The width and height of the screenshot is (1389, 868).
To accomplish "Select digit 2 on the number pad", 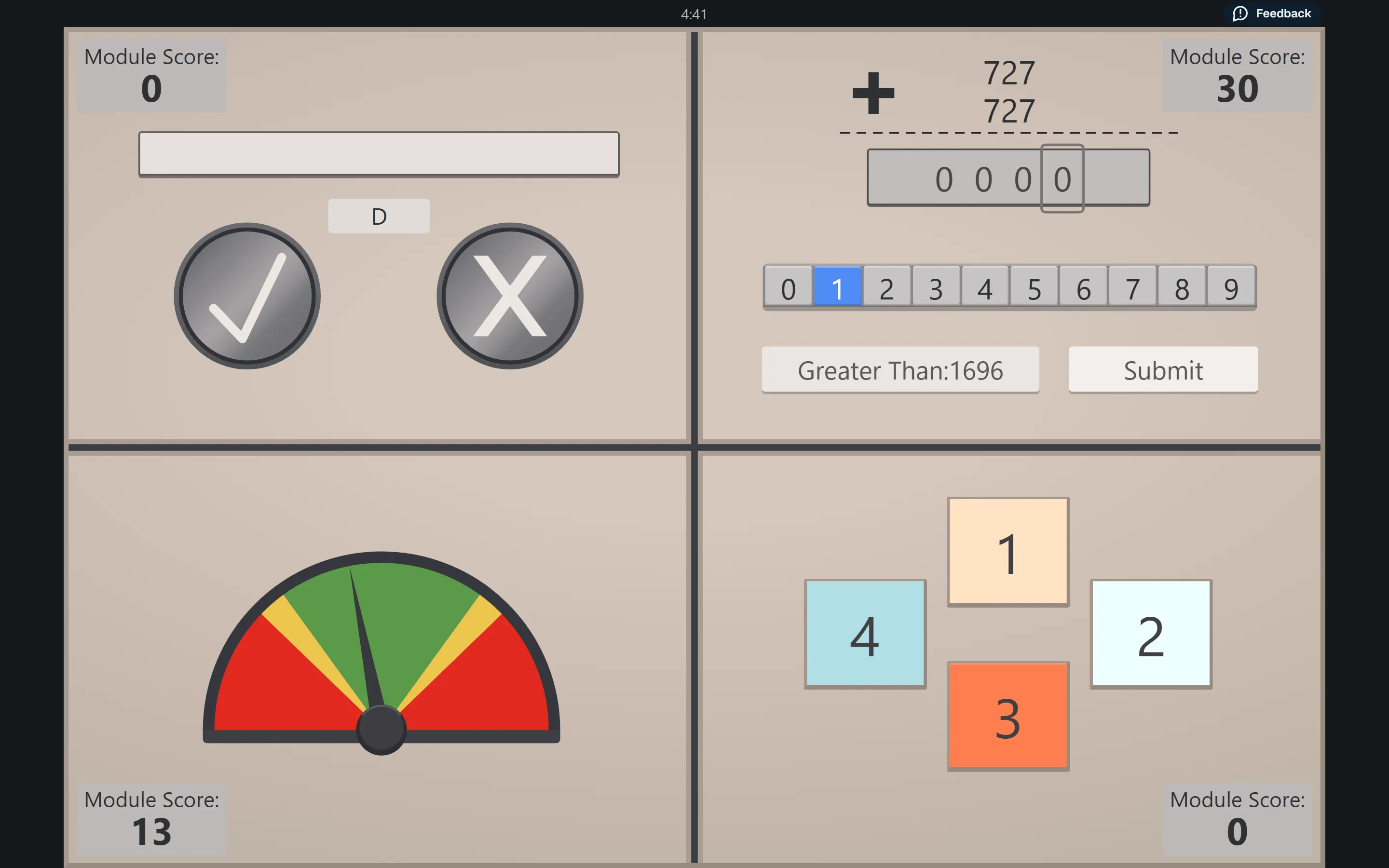I will click(887, 287).
